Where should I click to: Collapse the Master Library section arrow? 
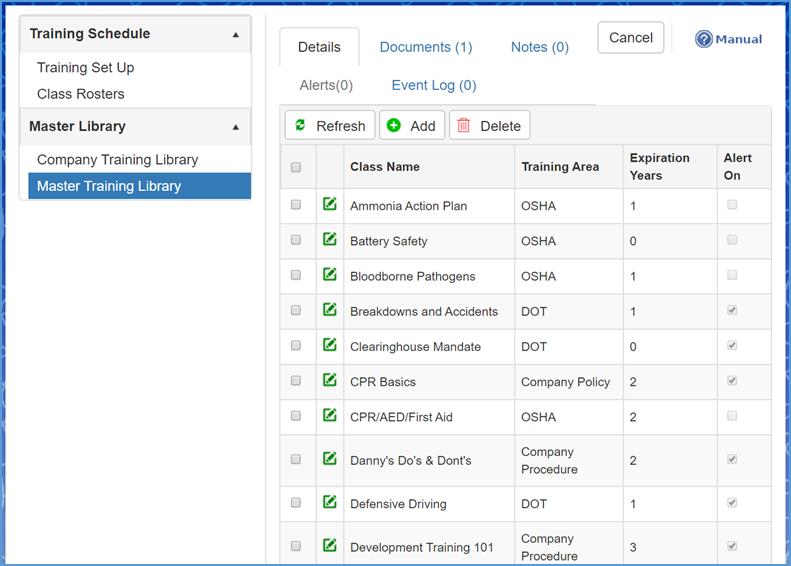pos(236,128)
